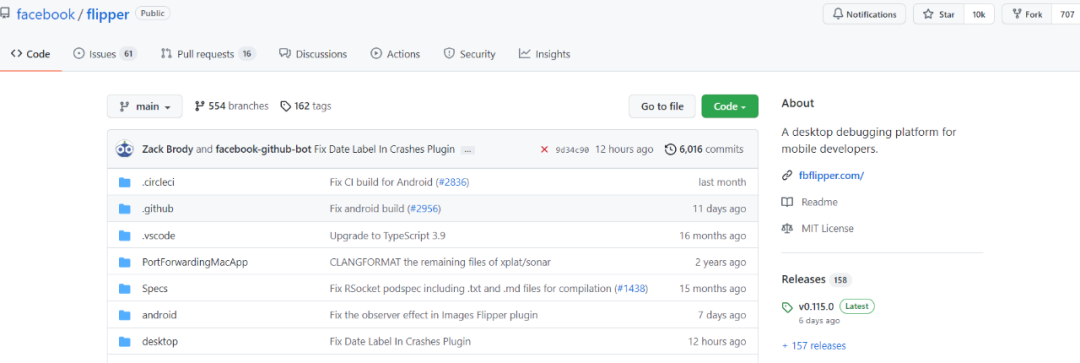Star the flipper repository

coord(939,14)
